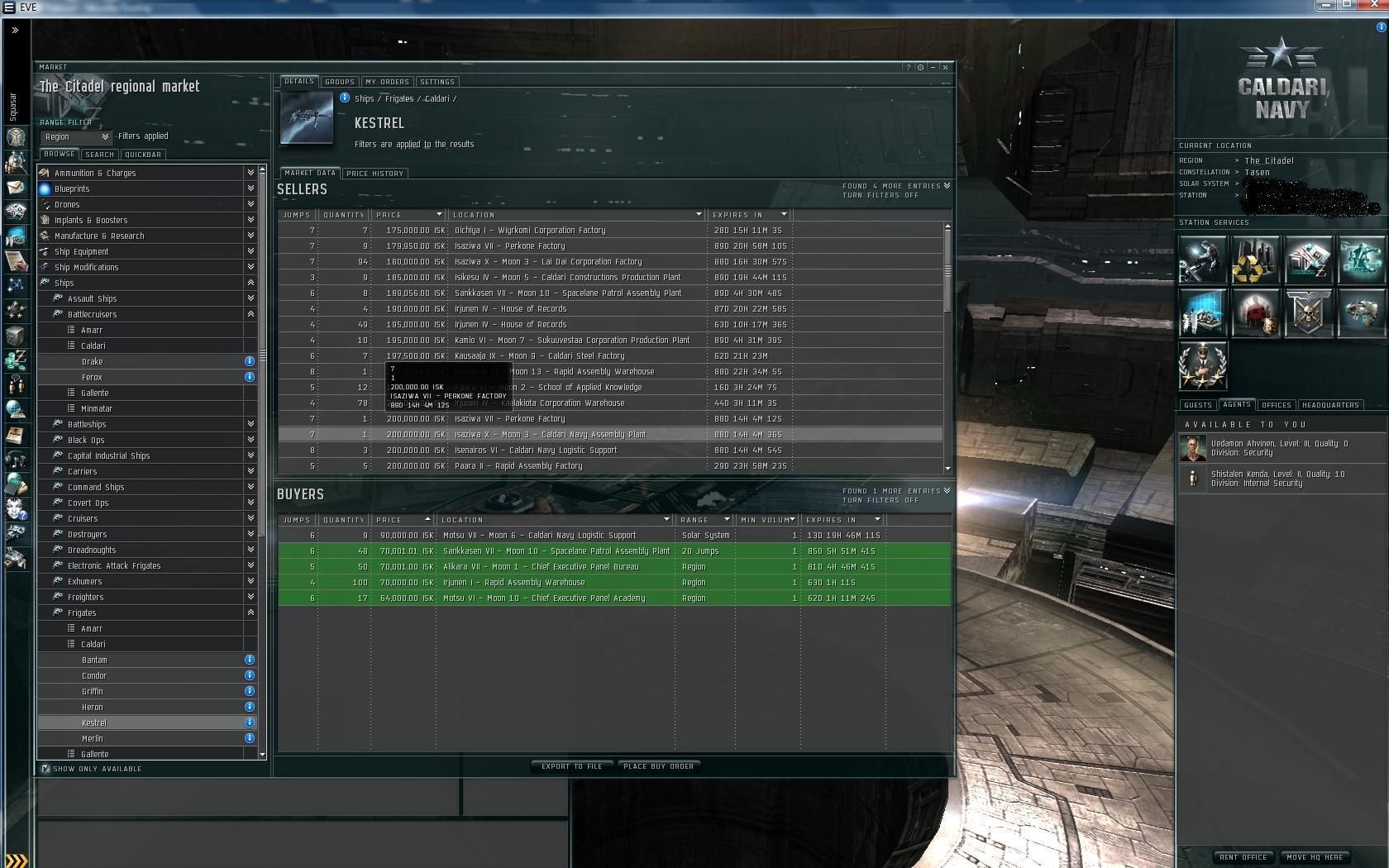Switch to Guests tab in station panel
This screenshot has height=868, width=1389.
tap(1198, 405)
